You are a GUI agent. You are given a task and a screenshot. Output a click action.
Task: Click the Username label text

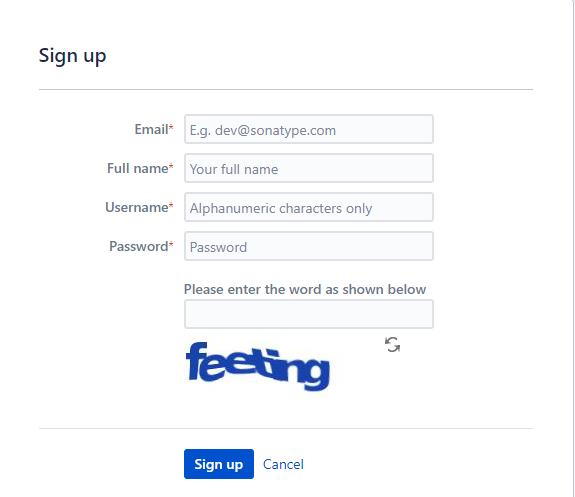point(136,207)
